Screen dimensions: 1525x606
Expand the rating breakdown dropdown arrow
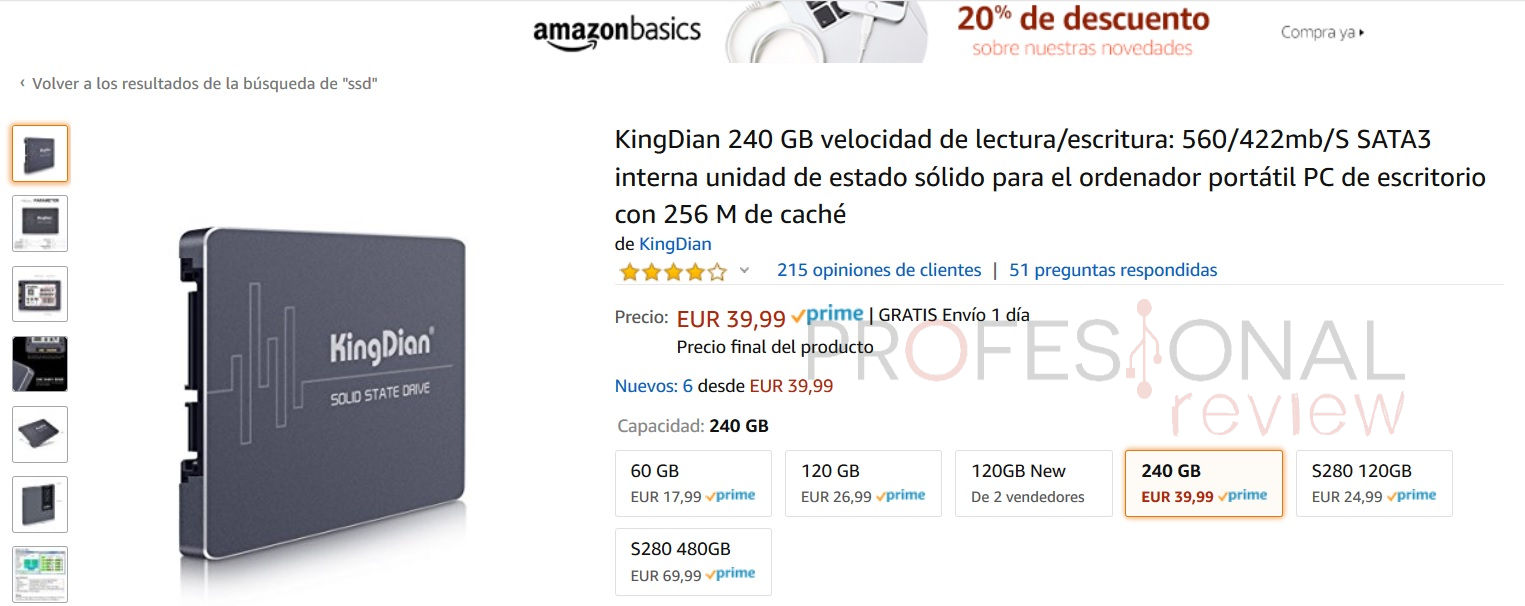[744, 270]
